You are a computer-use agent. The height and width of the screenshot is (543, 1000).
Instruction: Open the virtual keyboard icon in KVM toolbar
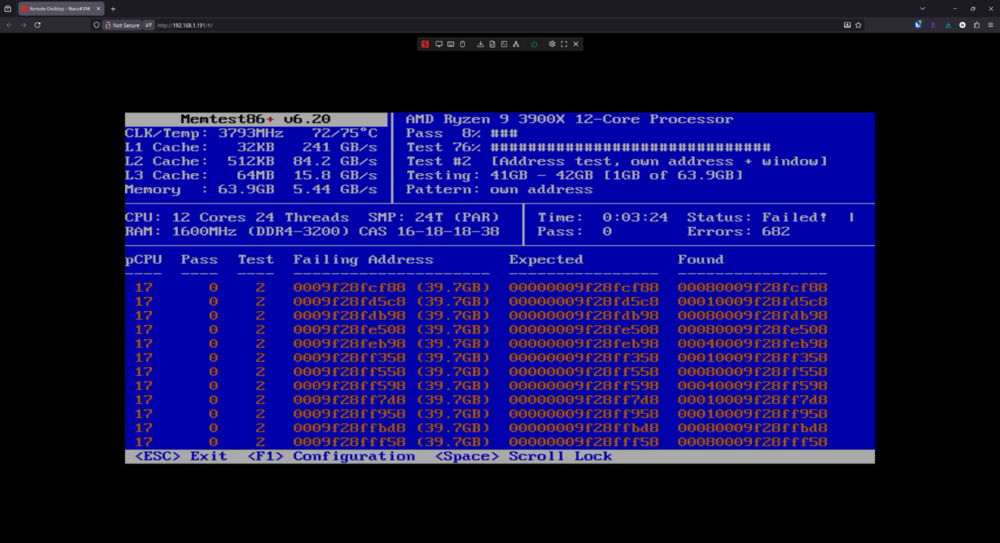[x=450, y=44]
